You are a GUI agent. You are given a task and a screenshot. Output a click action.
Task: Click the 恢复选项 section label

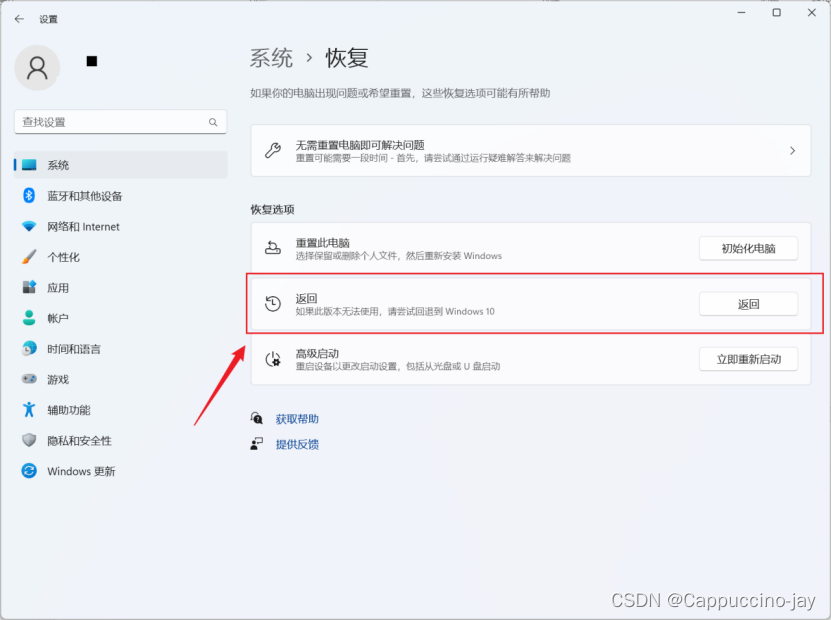[272, 209]
